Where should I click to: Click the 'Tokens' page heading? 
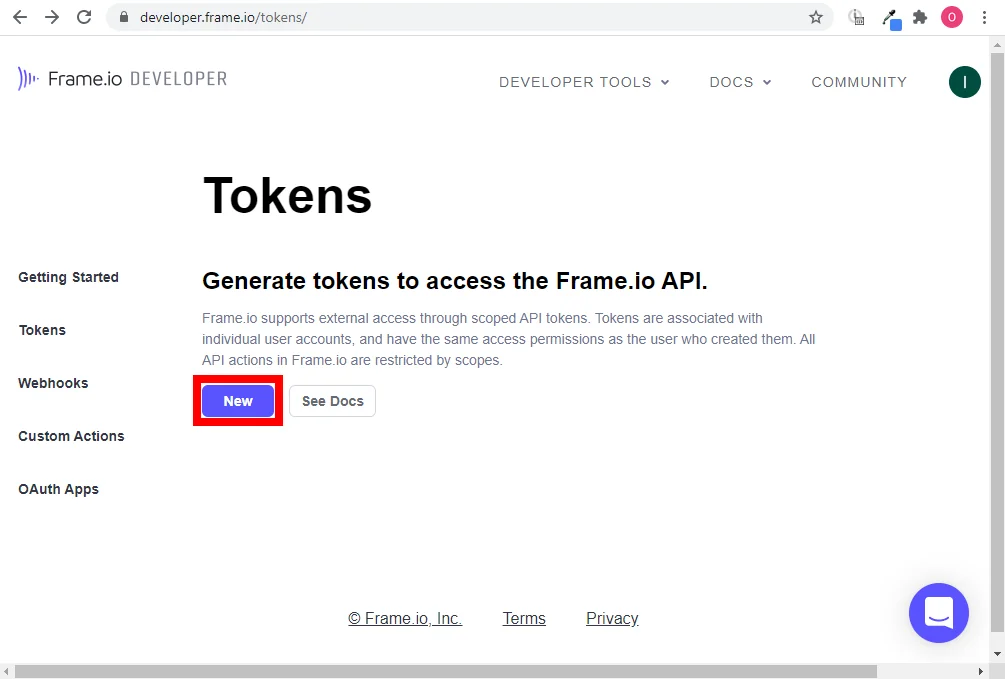[x=287, y=196]
